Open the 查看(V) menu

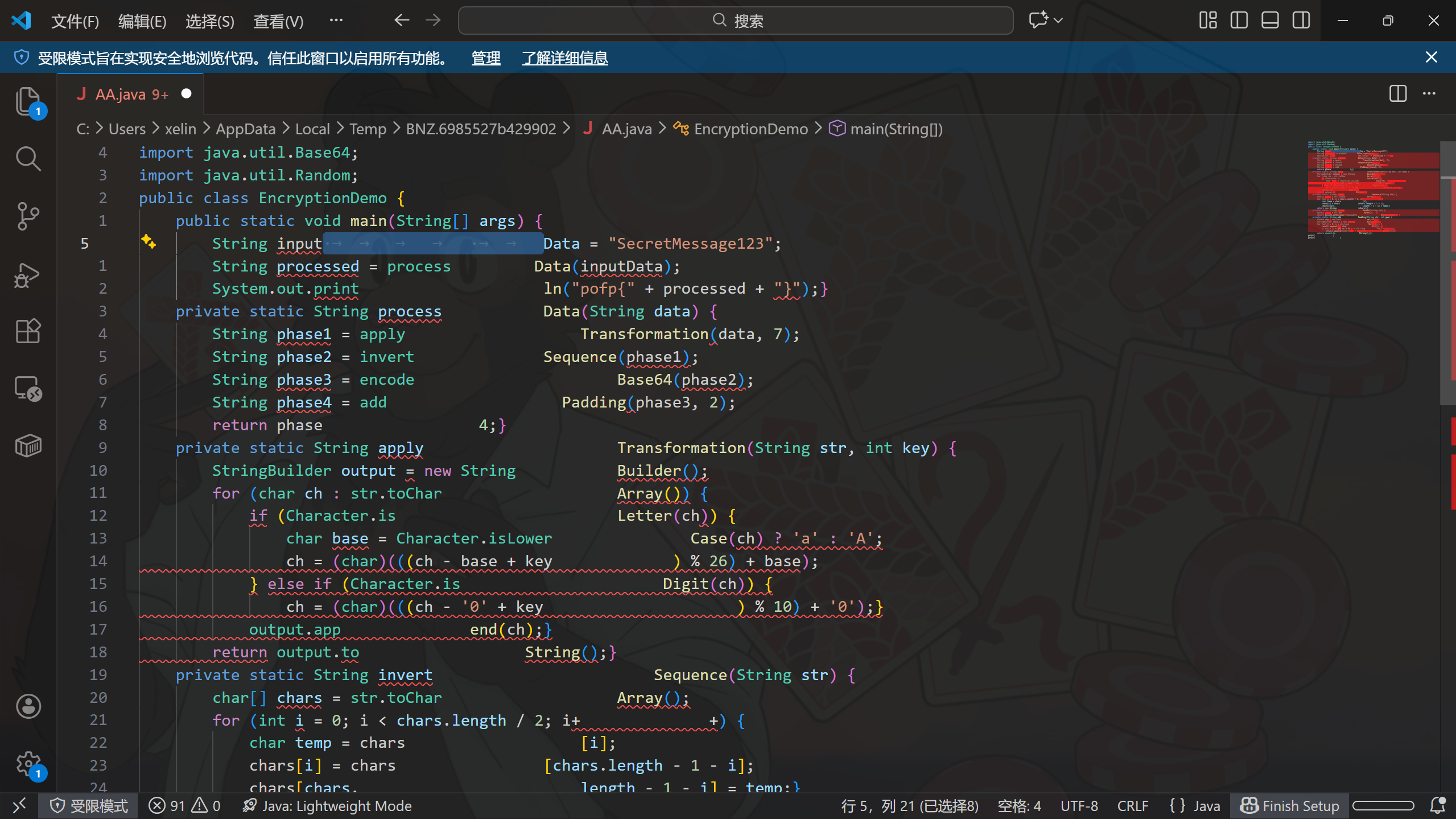click(x=278, y=21)
